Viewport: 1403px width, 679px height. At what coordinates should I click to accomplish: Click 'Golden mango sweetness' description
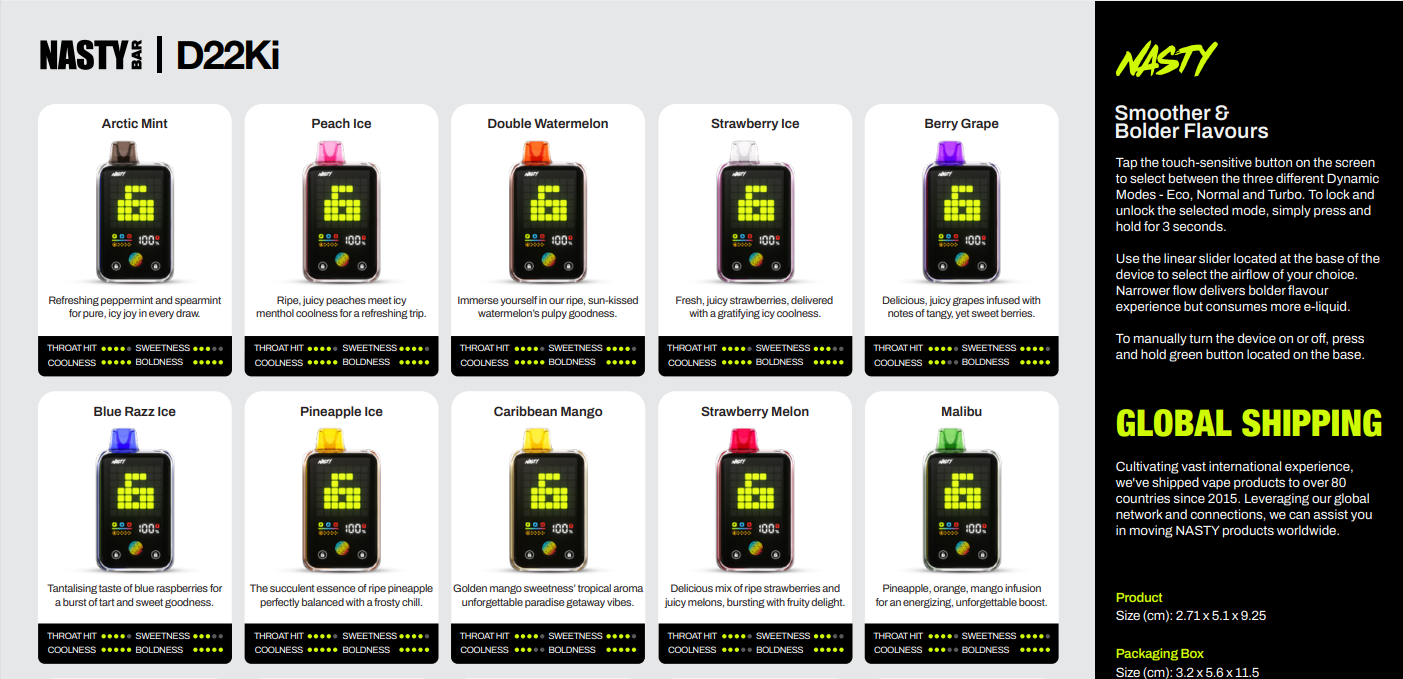coord(548,595)
